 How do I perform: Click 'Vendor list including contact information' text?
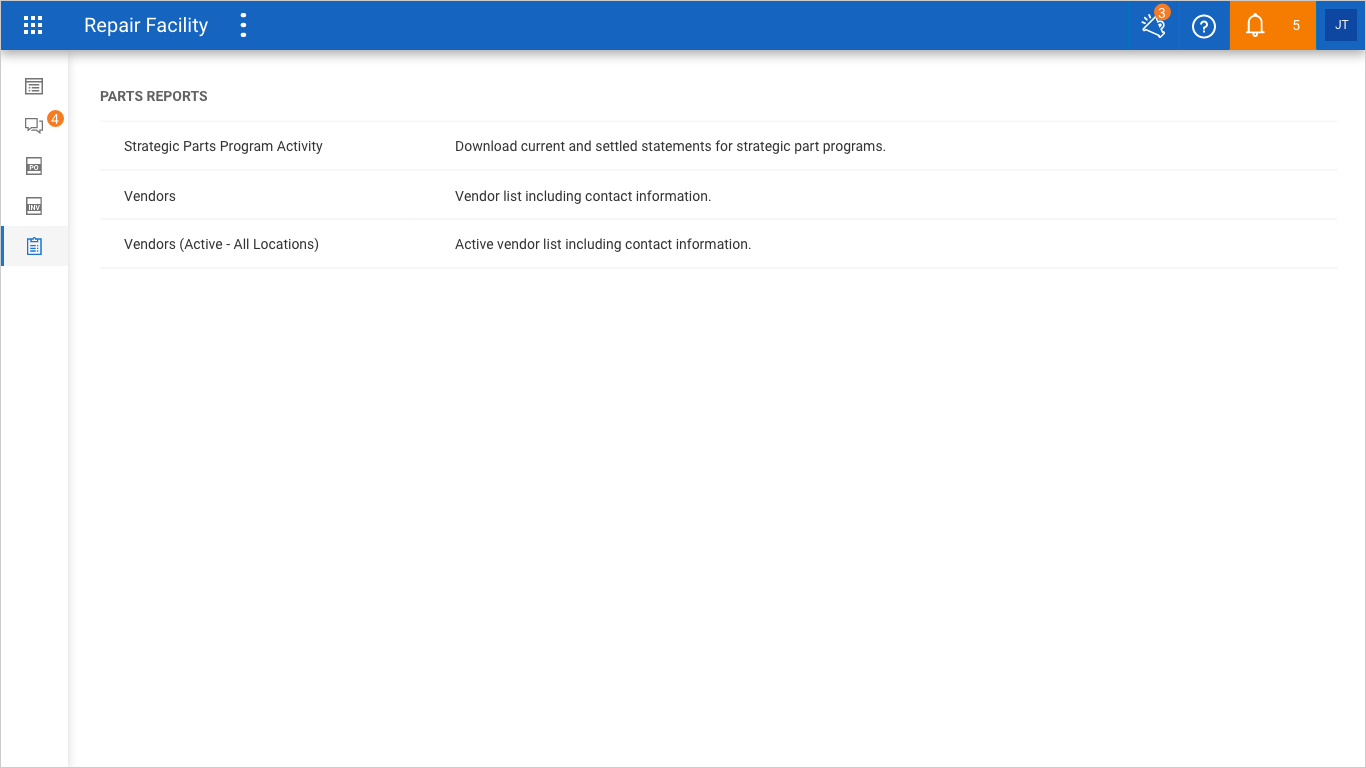tap(583, 196)
